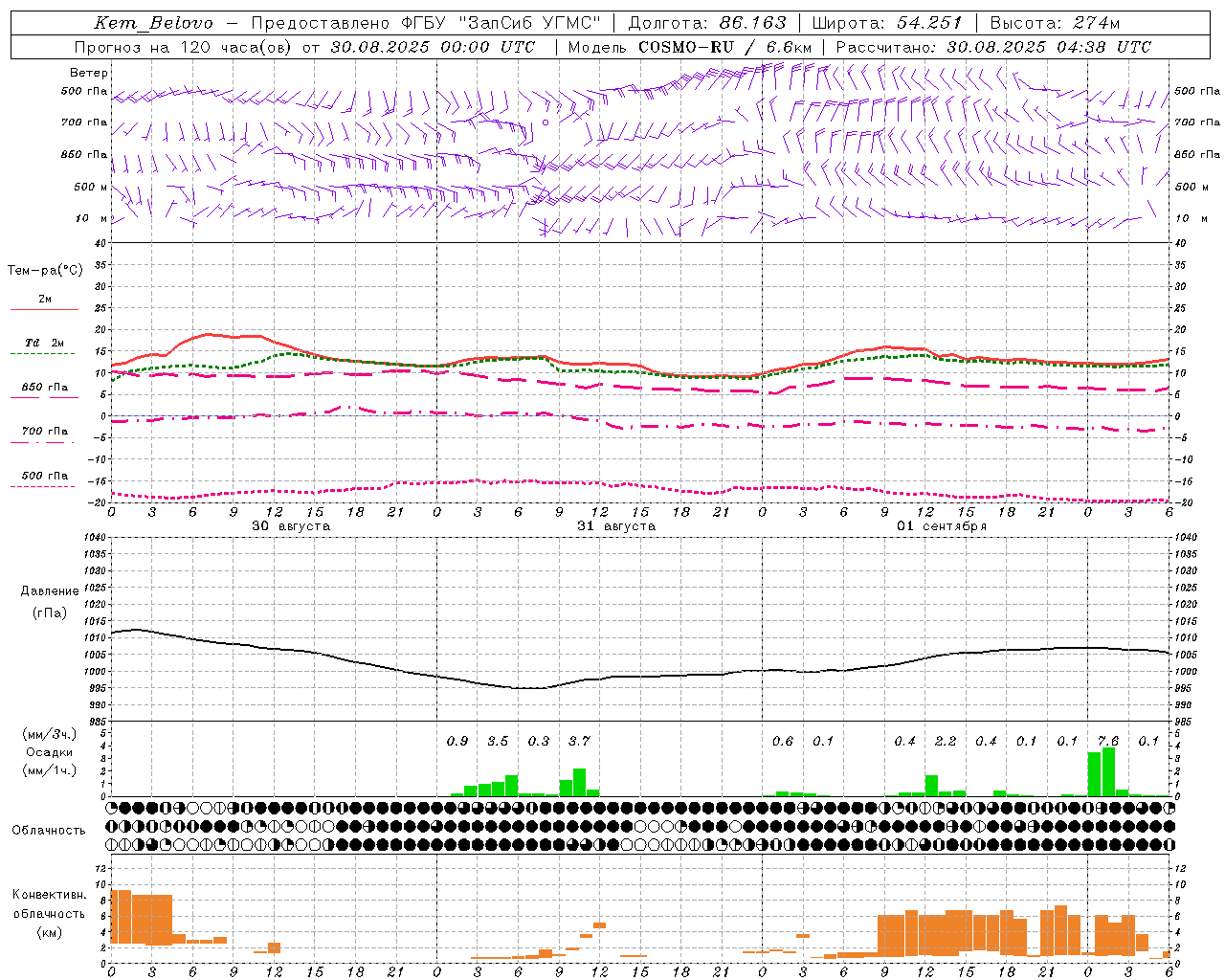Screen dimensions: 1225x980
Task: Click the precipitation total "3.5"
Action: coord(498,741)
